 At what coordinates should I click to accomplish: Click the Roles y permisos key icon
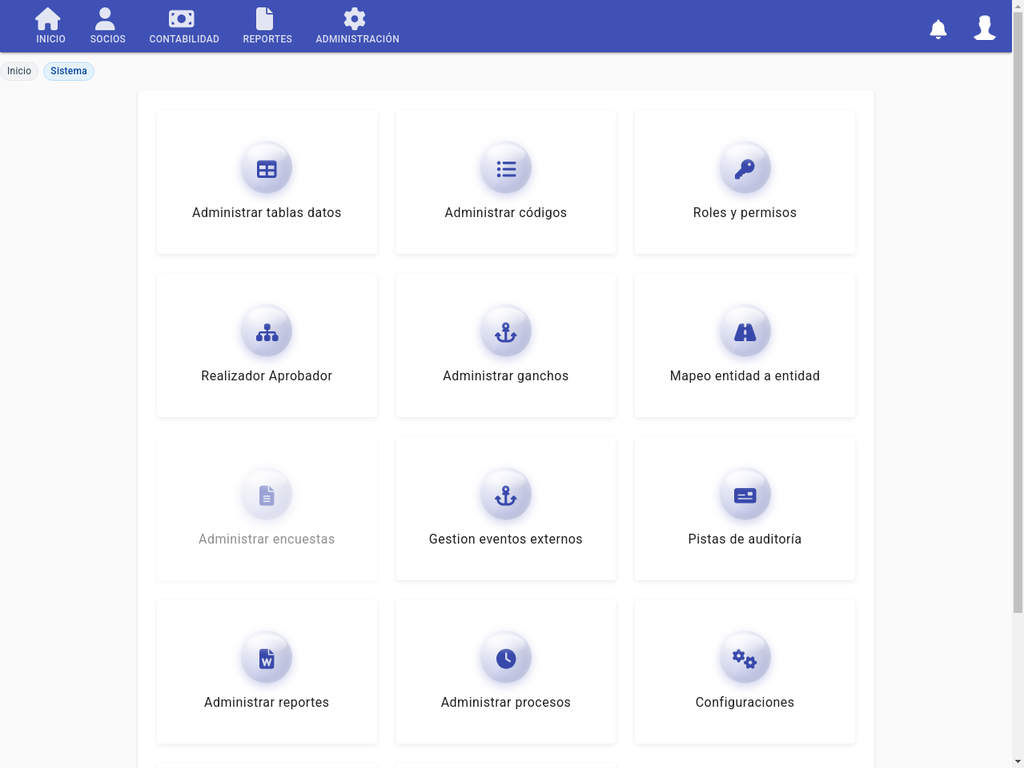pos(745,168)
